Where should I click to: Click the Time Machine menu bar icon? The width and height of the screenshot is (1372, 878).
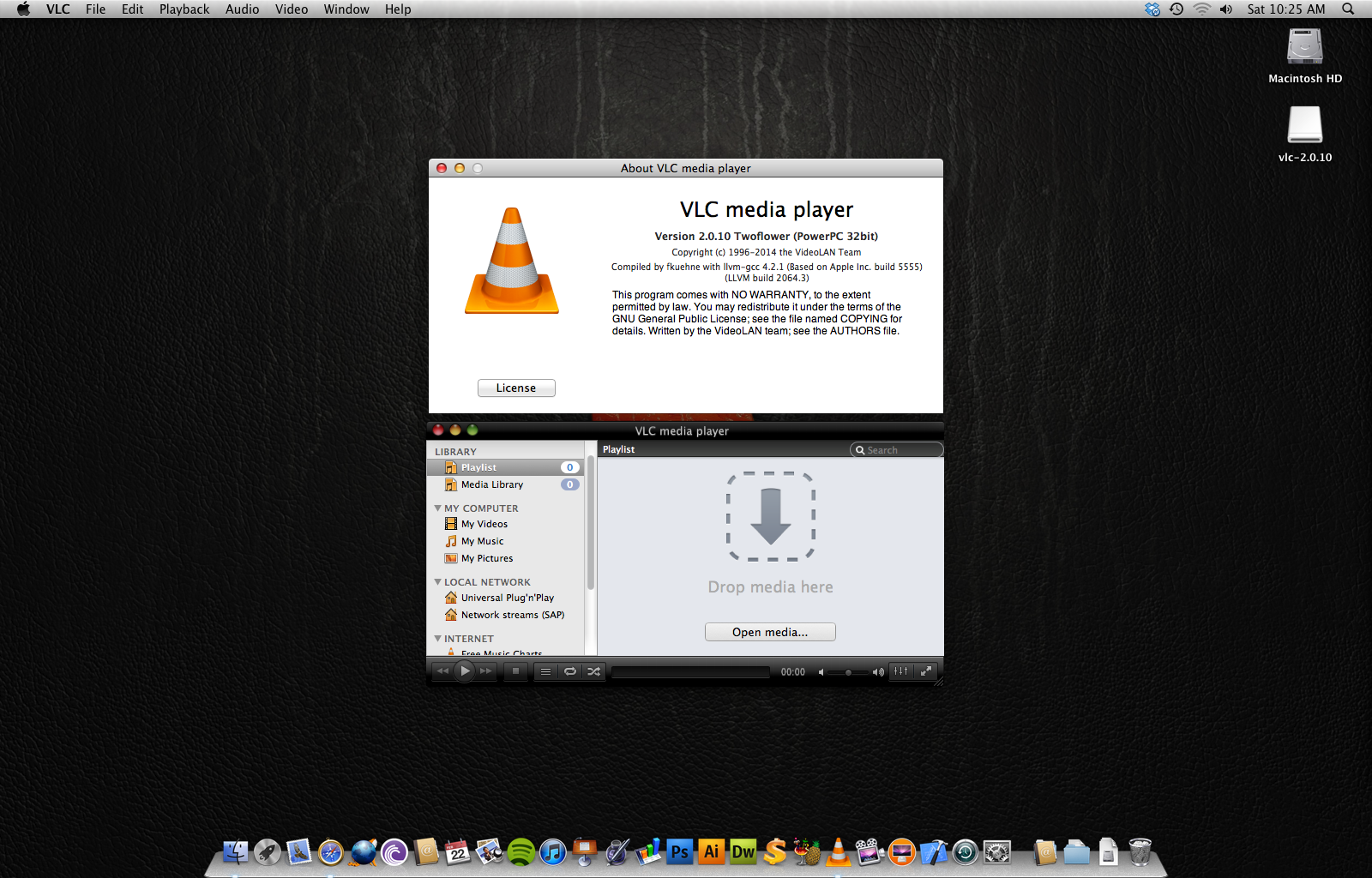pyautogui.click(x=1176, y=9)
